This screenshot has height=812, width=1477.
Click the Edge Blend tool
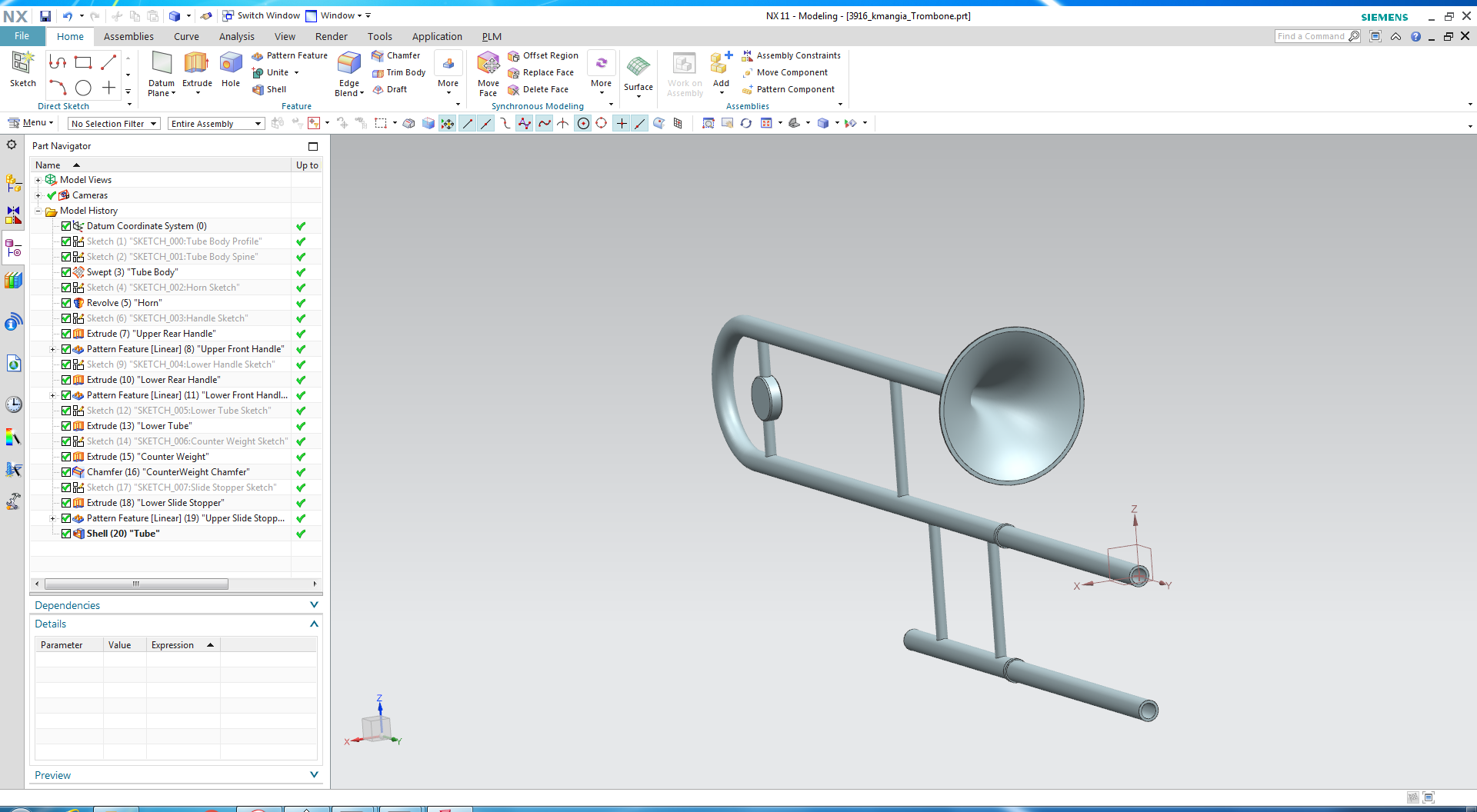[x=349, y=65]
